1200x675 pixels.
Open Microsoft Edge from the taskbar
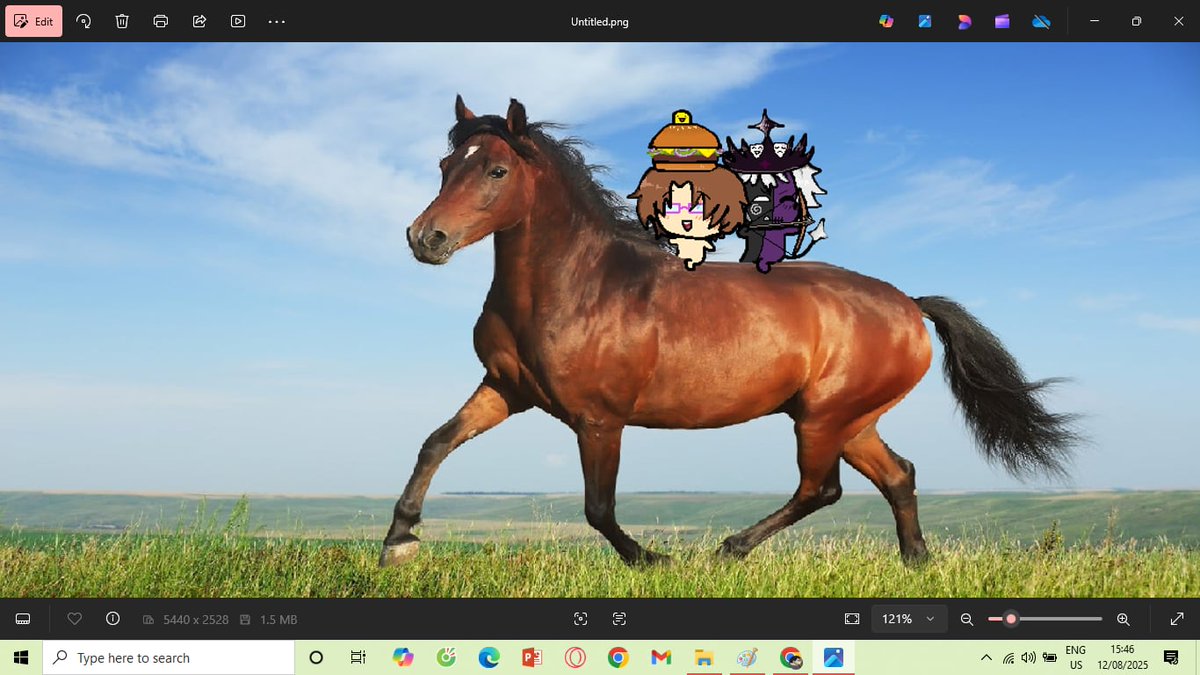[x=489, y=658]
